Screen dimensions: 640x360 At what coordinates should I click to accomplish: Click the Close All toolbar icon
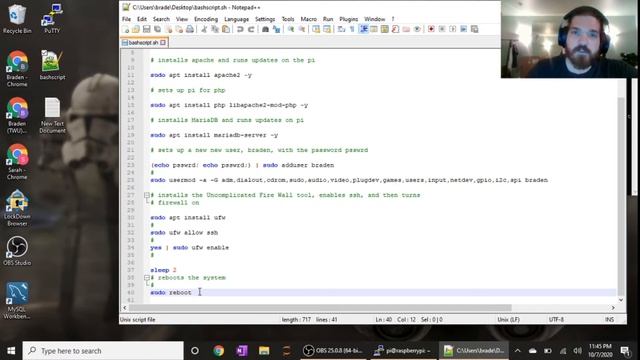pos(179,29)
